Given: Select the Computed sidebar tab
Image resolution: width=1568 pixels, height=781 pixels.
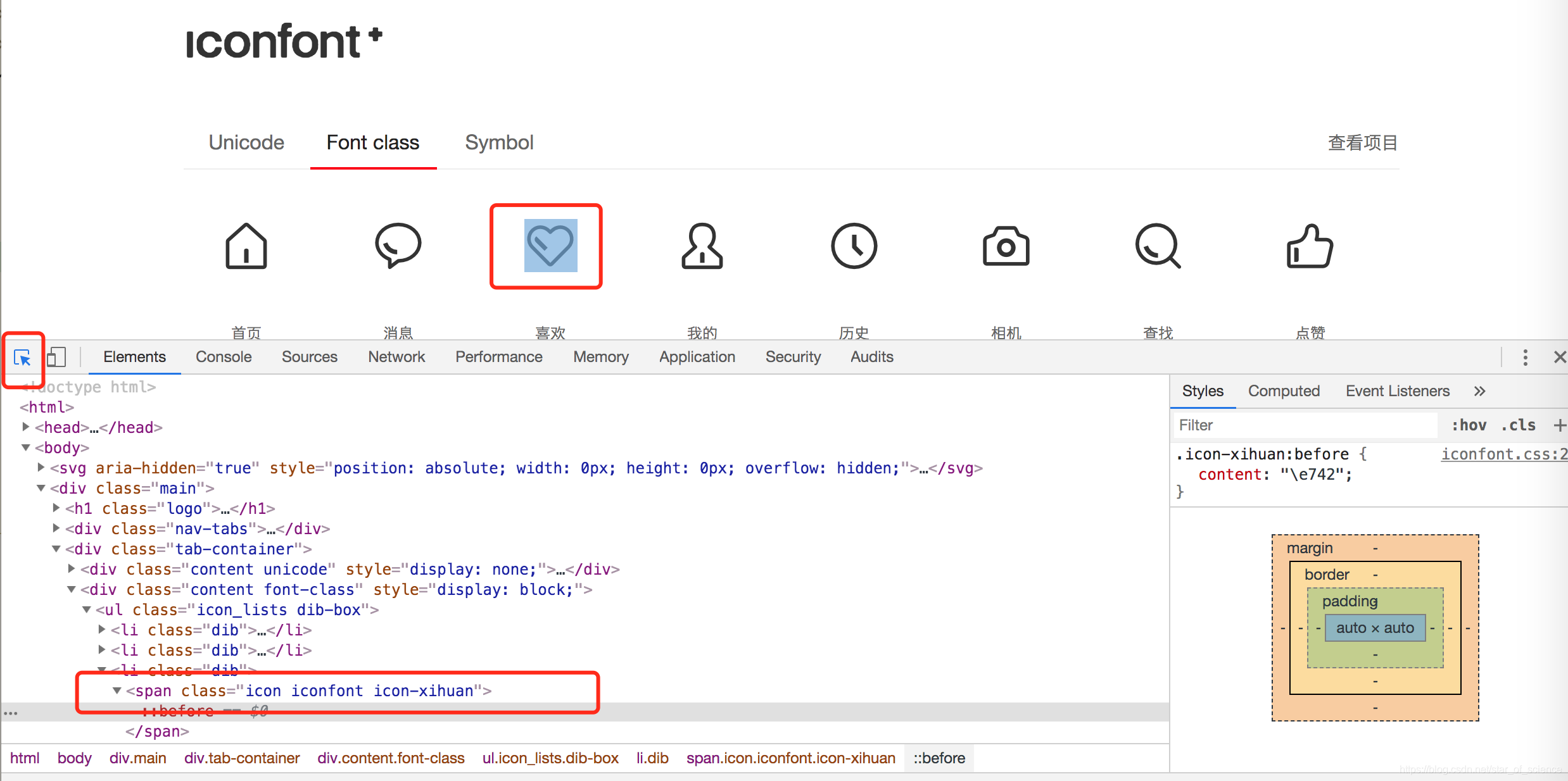Looking at the screenshot, I should tap(1284, 391).
